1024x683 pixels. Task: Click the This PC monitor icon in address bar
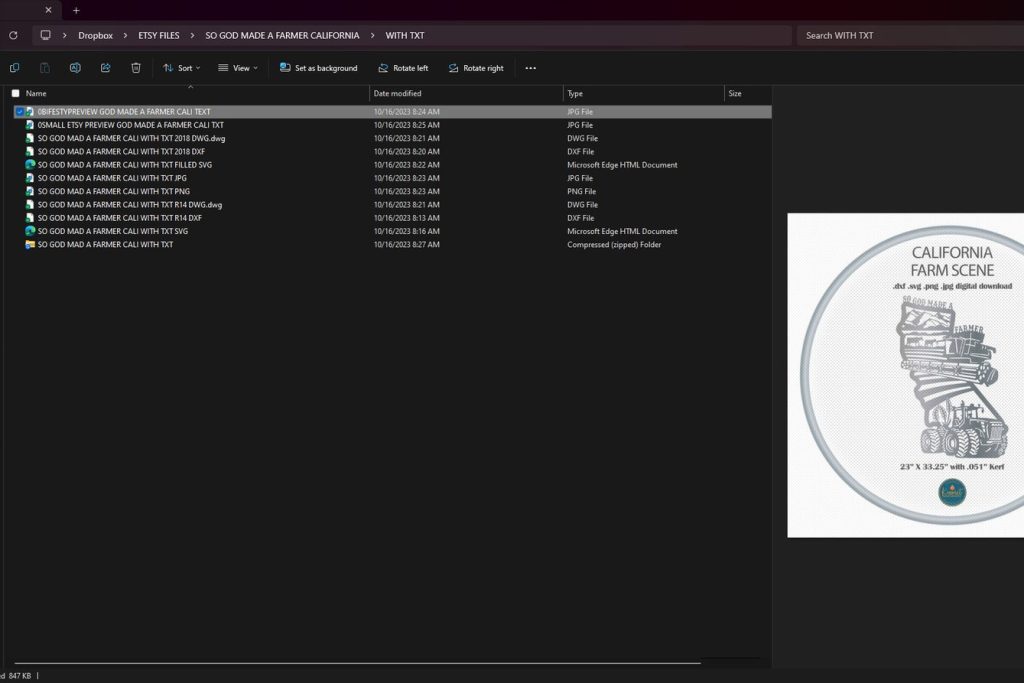point(45,35)
